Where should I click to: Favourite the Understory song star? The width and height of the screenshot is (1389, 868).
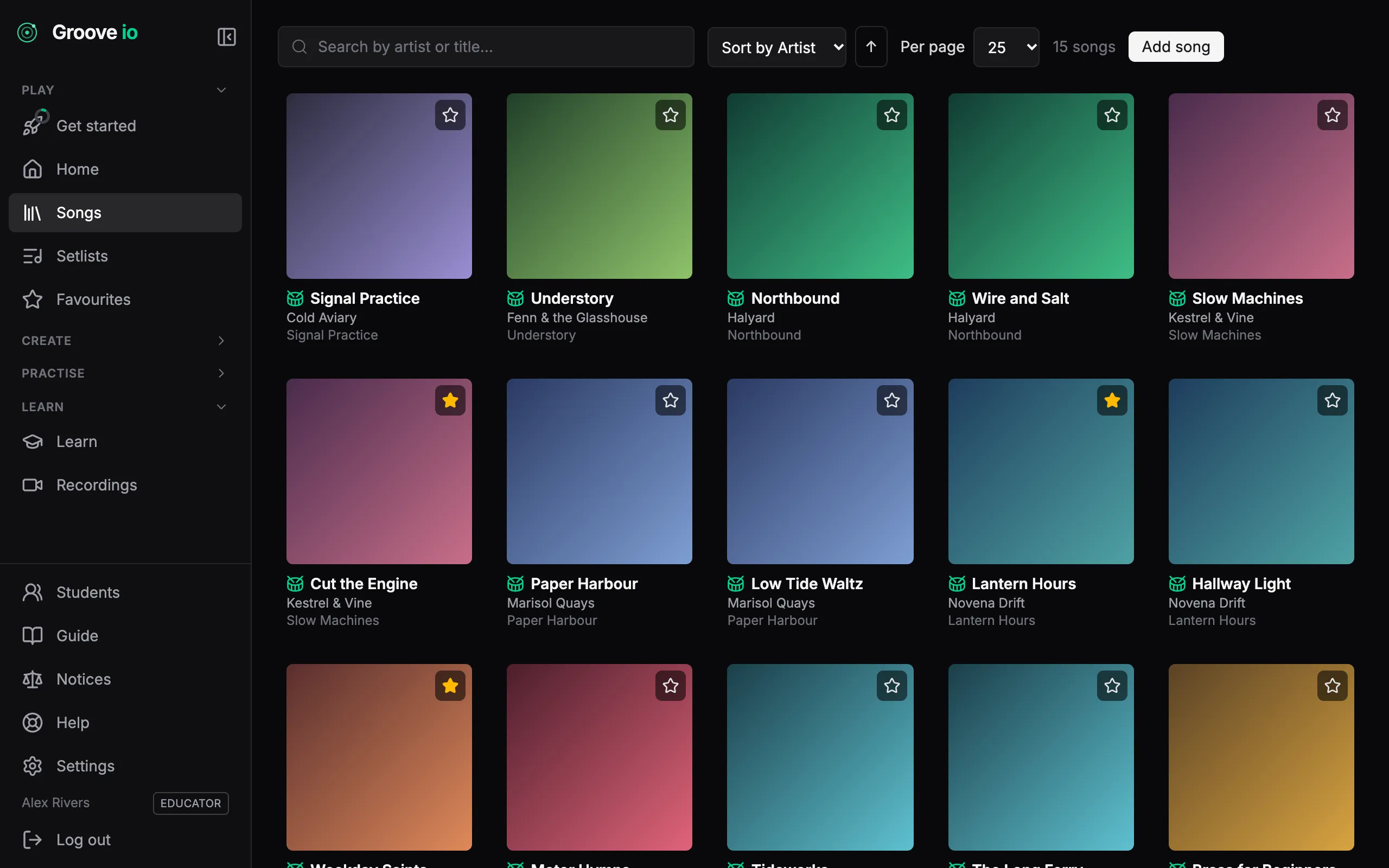[x=671, y=115]
